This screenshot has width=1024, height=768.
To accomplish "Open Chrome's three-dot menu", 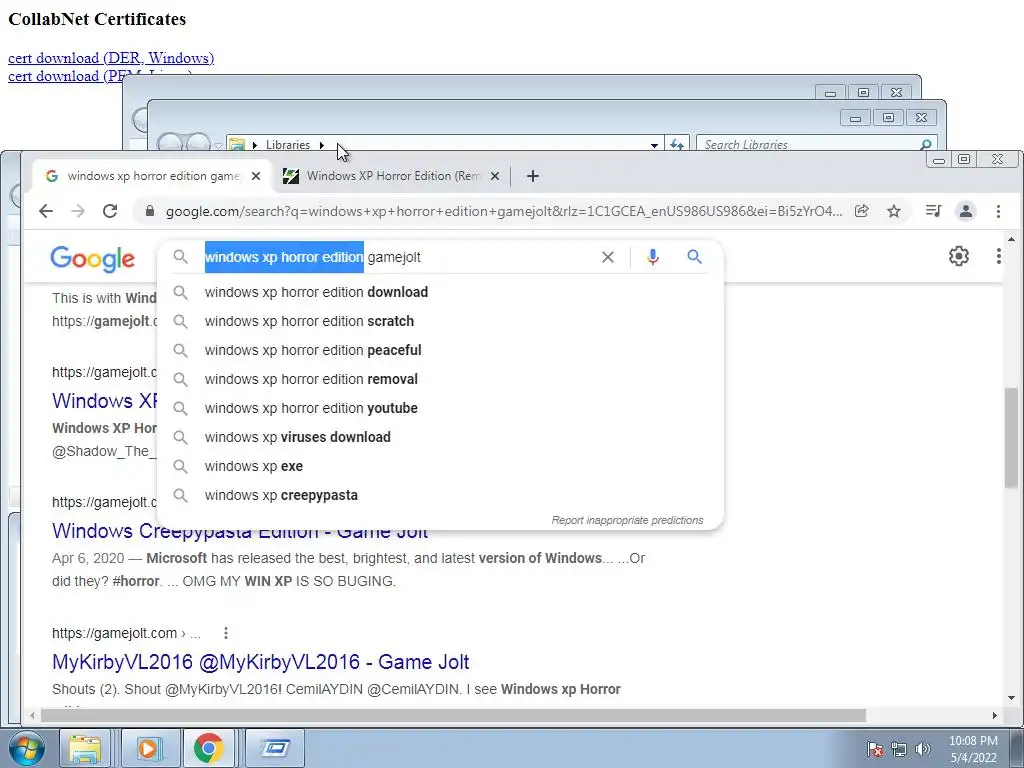I will 998,211.
